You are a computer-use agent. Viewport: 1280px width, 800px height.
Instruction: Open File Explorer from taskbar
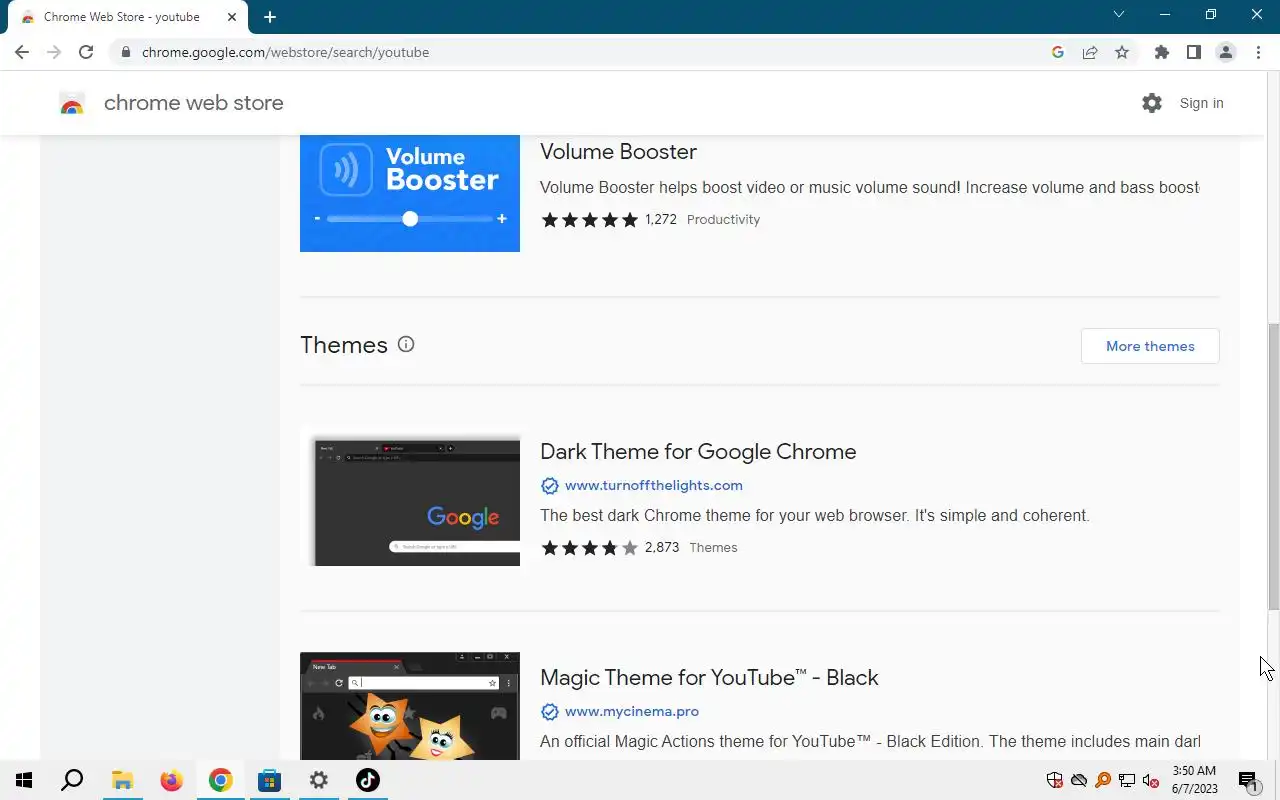[122, 780]
